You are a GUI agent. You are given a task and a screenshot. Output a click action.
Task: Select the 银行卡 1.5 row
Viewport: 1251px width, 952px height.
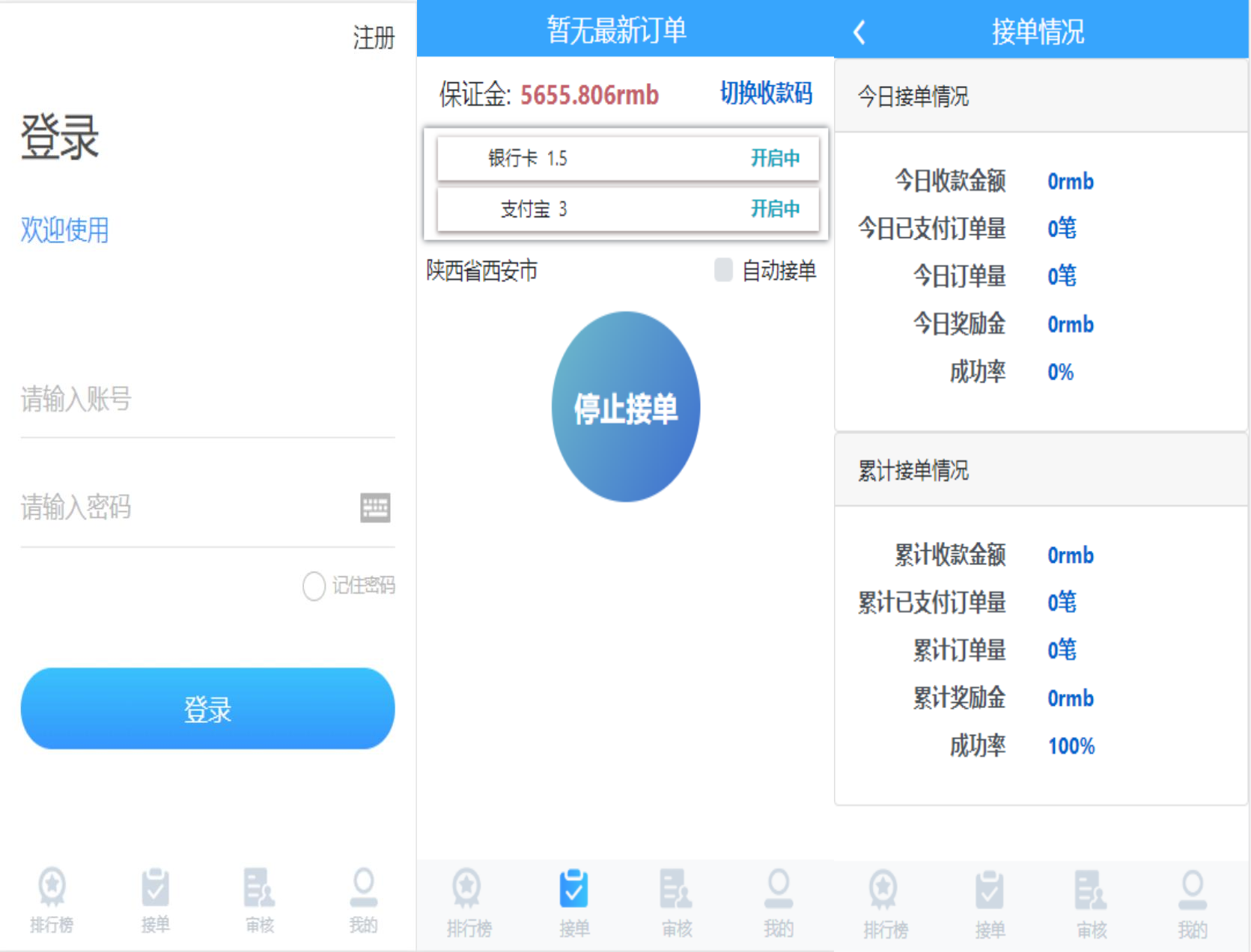(628, 159)
